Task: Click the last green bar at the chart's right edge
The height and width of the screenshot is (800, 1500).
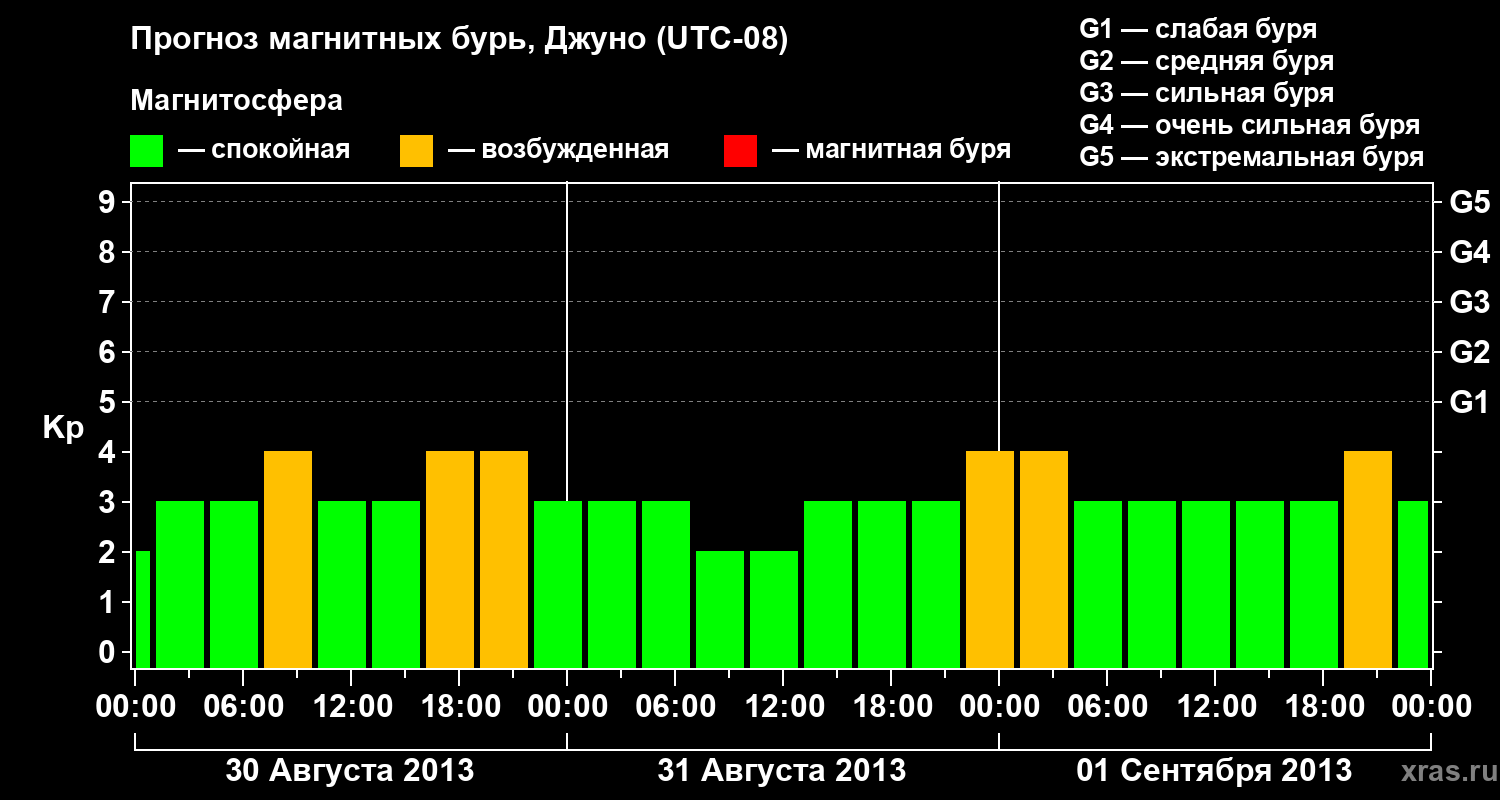Action: click(1413, 585)
